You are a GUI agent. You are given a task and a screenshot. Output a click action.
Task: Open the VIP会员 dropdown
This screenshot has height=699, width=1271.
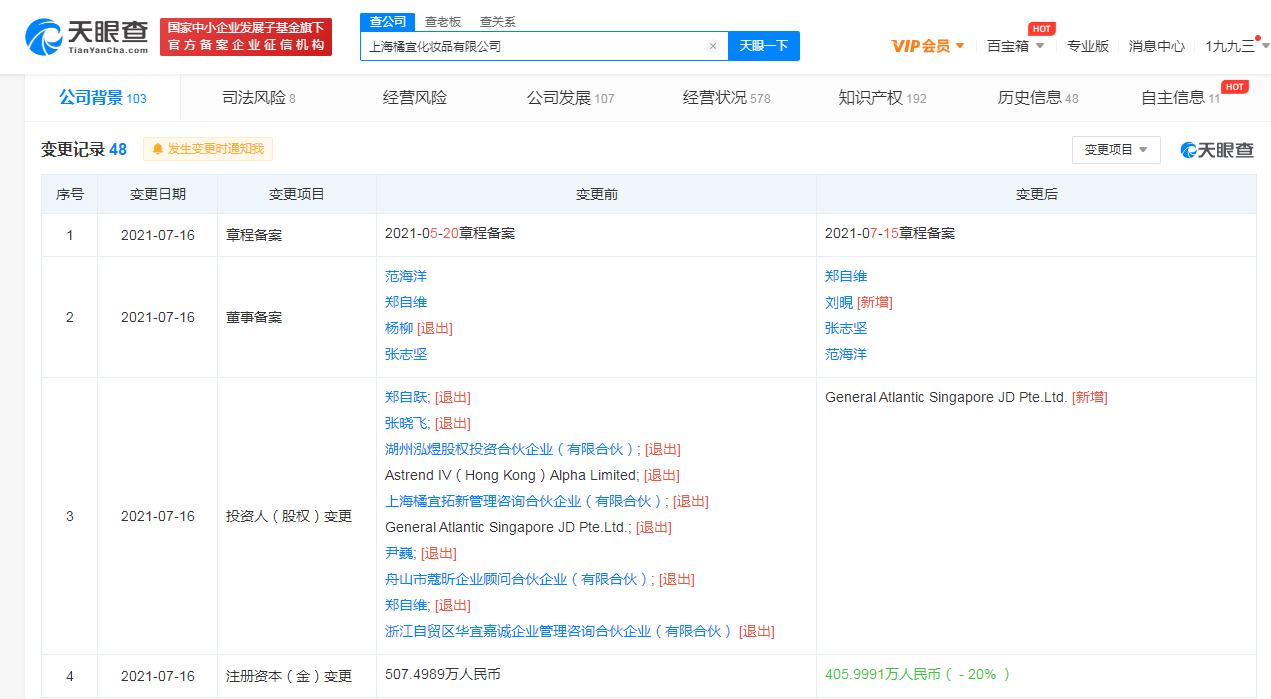(928, 46)
